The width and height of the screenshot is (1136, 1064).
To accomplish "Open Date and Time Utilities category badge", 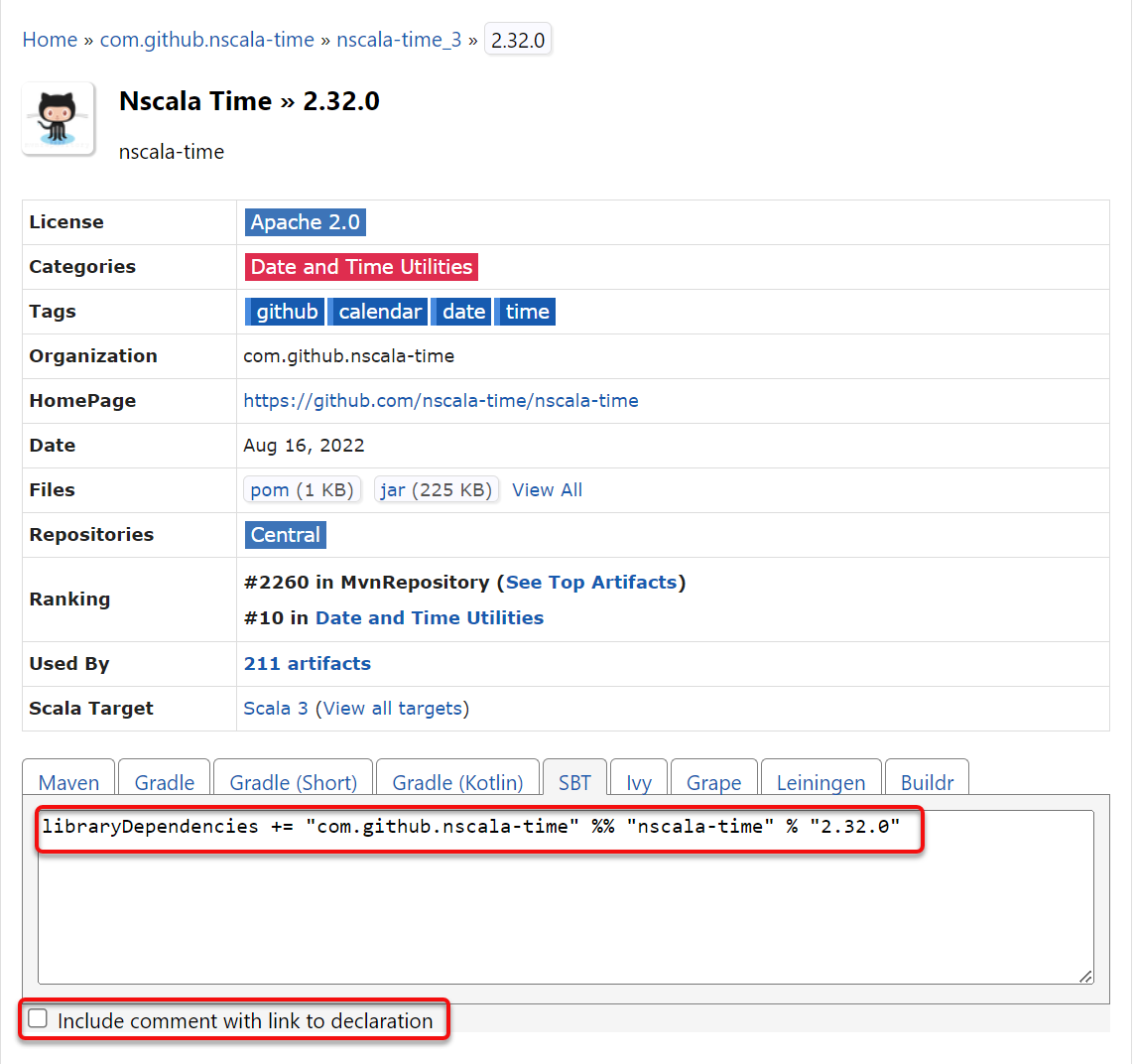I will tap(361, 267).
